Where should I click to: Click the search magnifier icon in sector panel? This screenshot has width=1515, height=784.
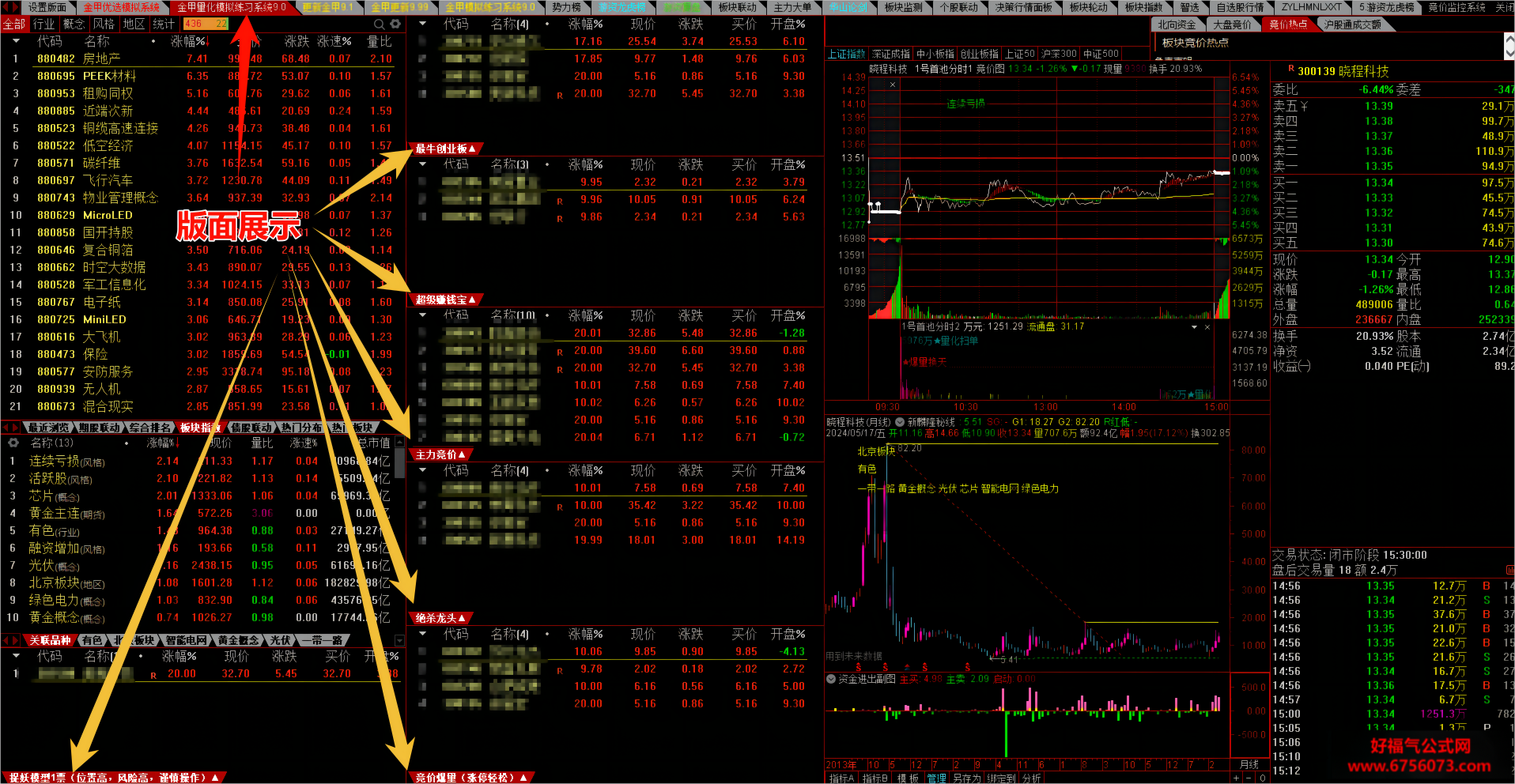point(380,24)
